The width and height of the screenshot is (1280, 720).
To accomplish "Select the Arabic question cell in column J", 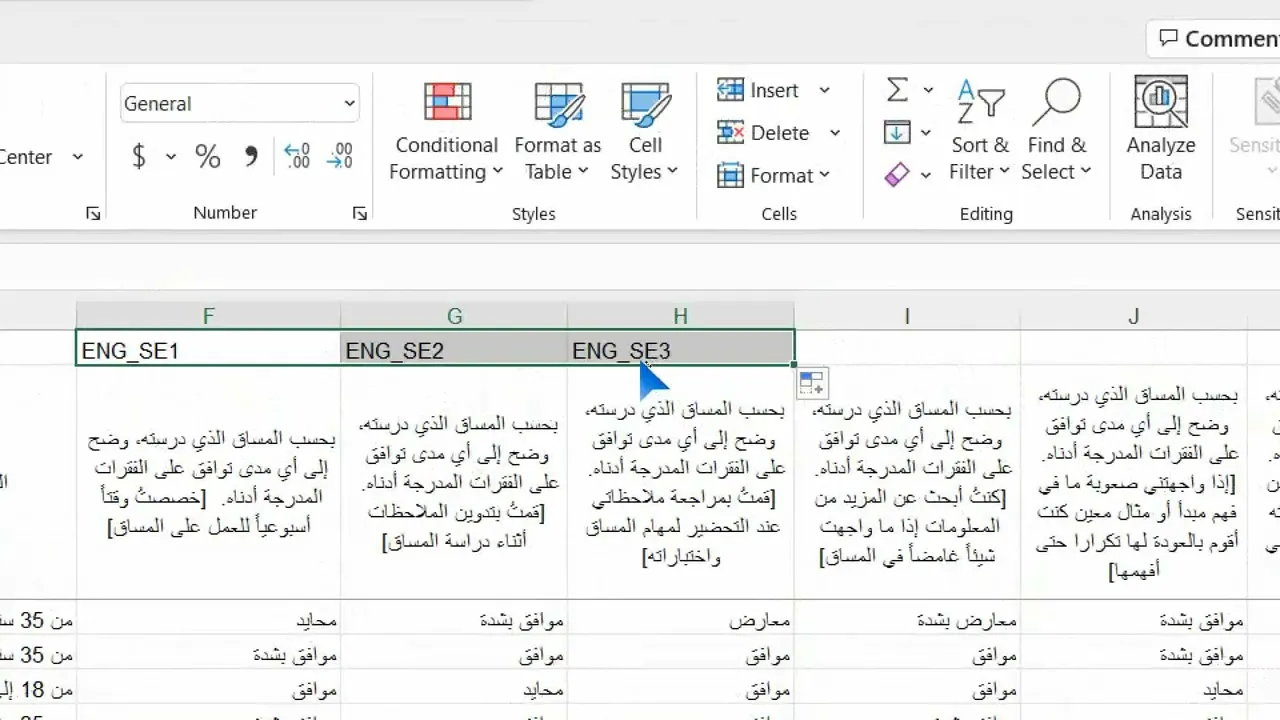I will tap(1133, 483).
